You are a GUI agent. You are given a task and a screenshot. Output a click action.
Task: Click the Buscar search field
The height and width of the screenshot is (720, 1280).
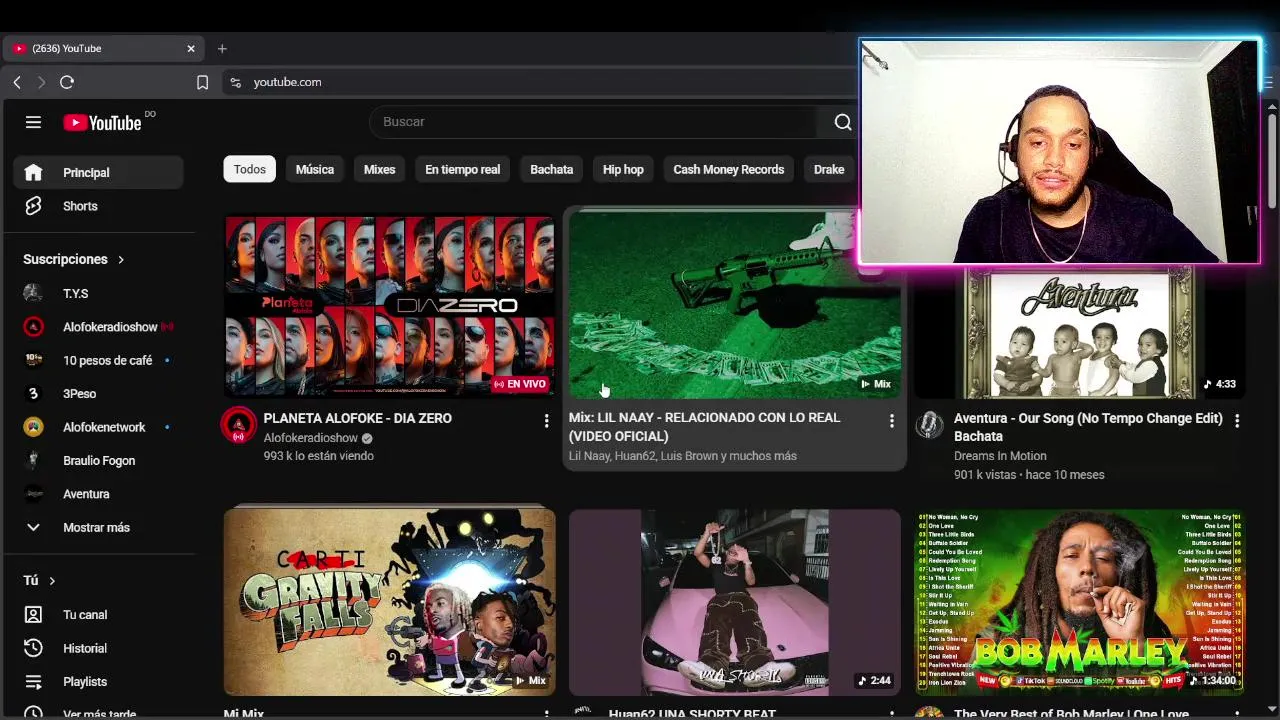click(x=595, y=122)
